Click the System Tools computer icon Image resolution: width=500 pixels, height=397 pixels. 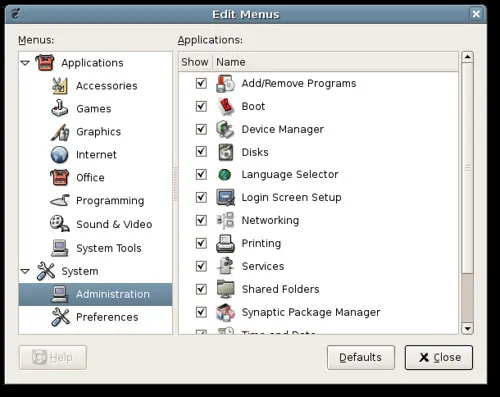point(60,248)
